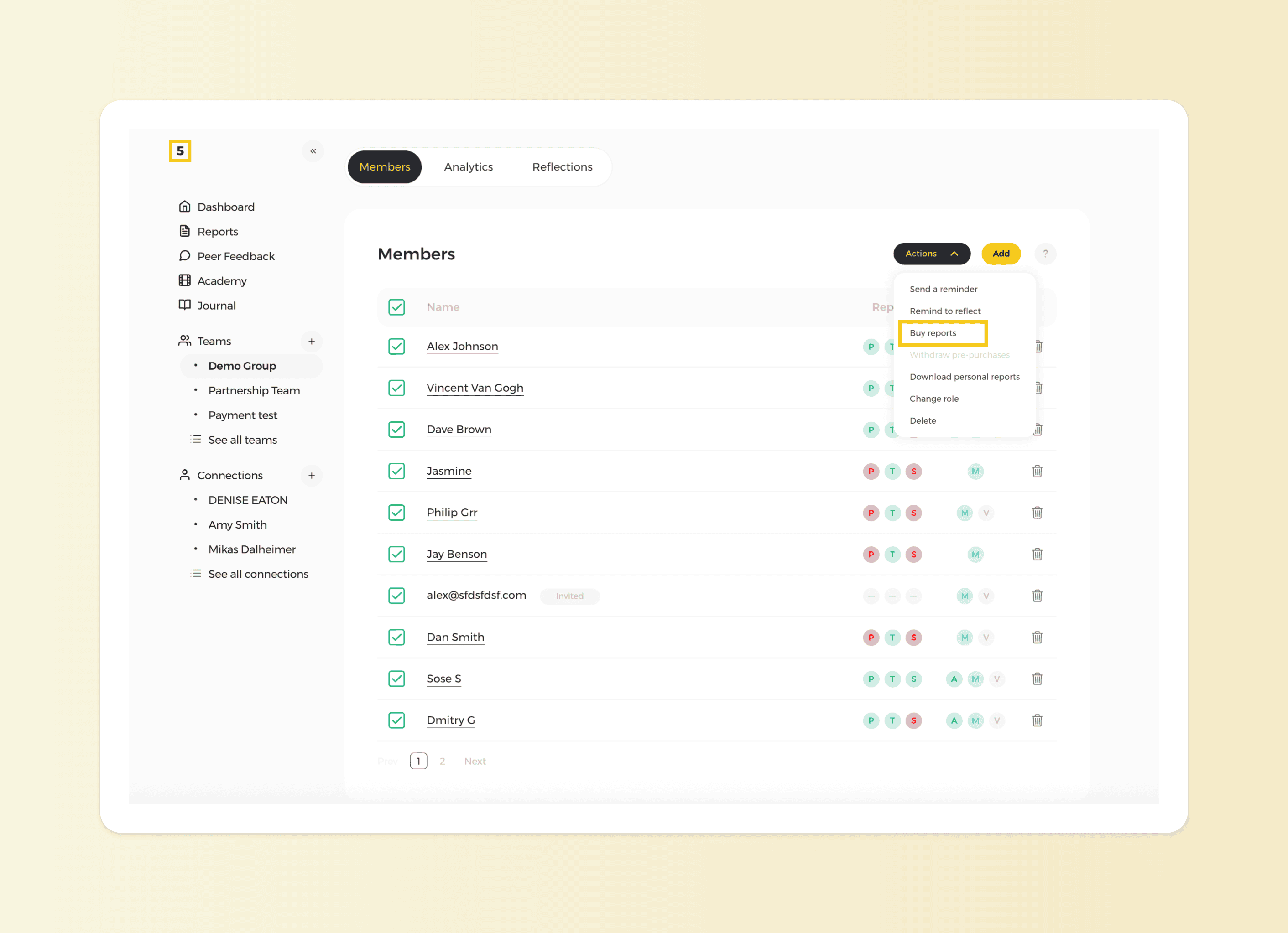The height and width of the screenshot is (933, 1288).
Task: Switch to the Analytics tab
Action: click(469, 167)
